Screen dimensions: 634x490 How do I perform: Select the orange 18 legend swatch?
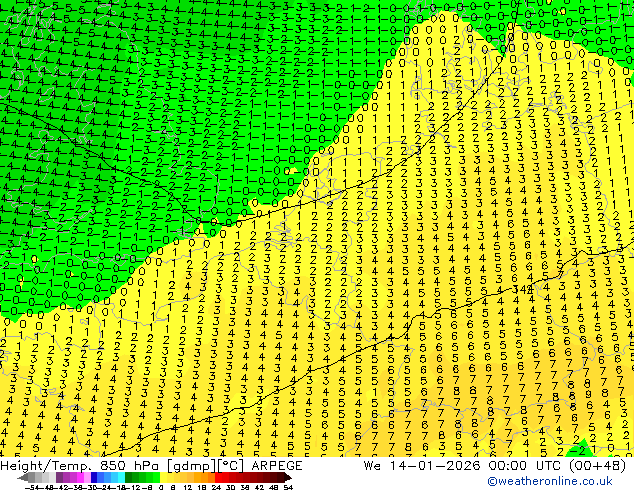205,477
